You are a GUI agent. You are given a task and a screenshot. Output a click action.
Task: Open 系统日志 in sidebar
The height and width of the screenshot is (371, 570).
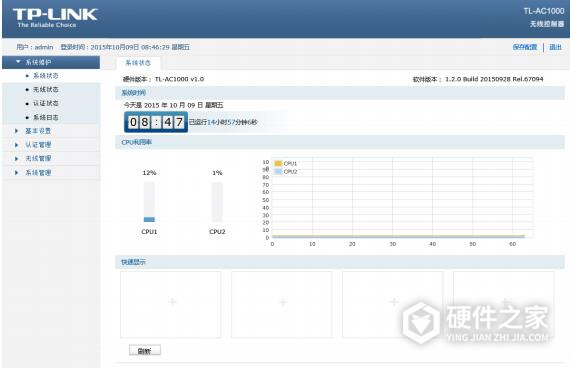pos(46,117)
